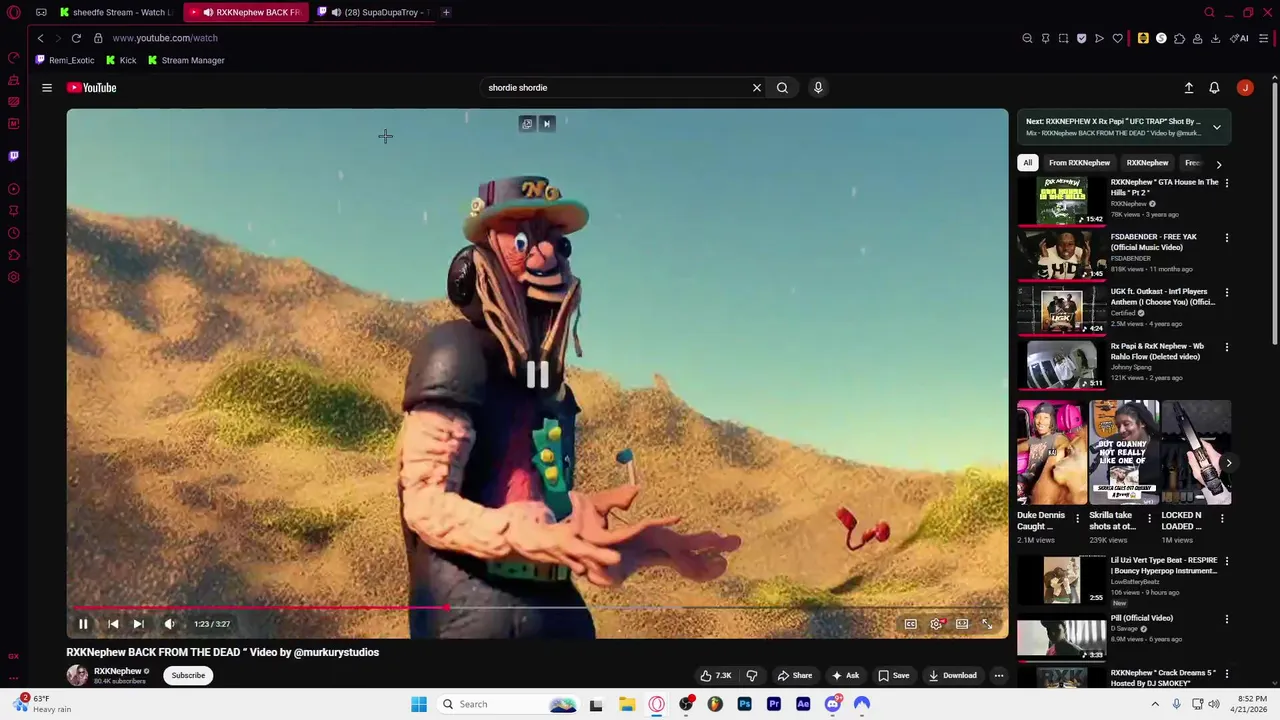Open YouTube notifications bell
This screenshot has width=1280, height=720.
click(x=1214, y=88)
